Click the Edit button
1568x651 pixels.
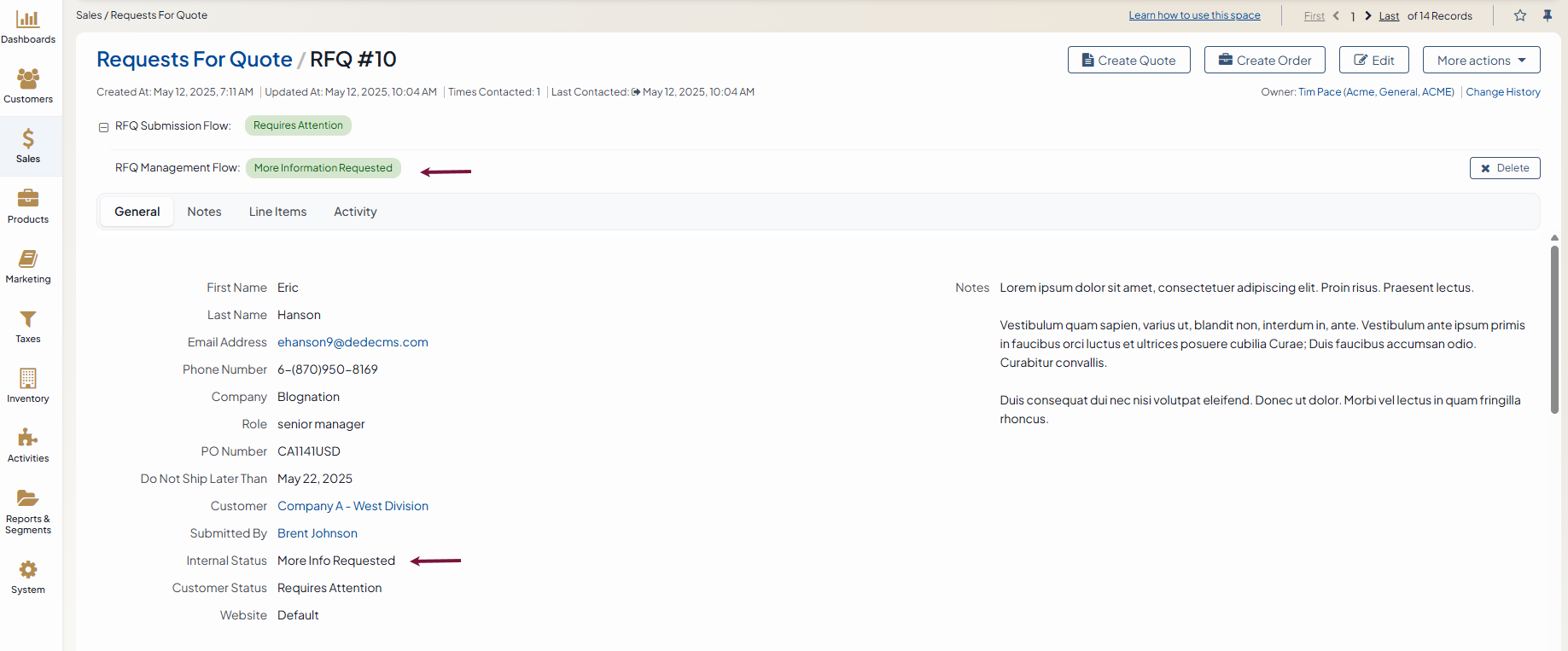pyautogui.click(x=1374, y=60)
